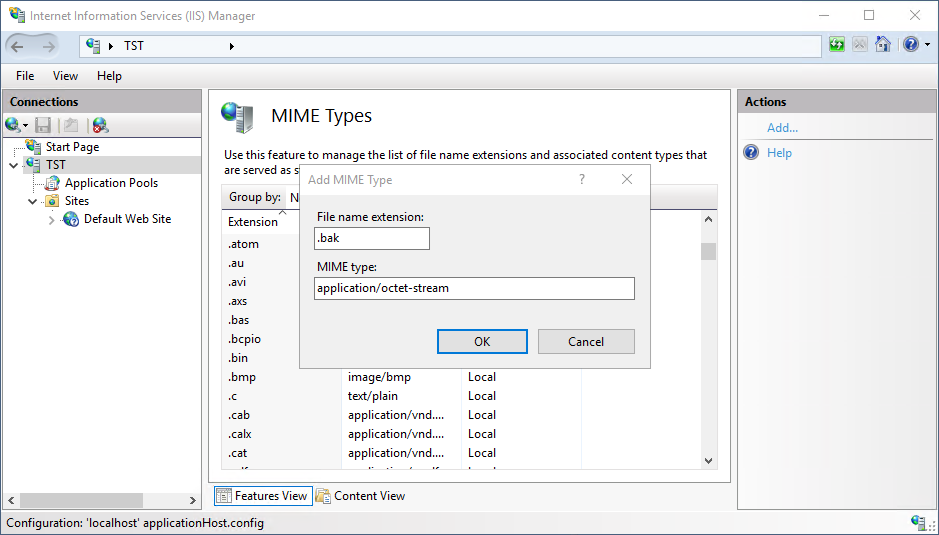939x535 pixels.
Task: Open the Create Connection dropdown arrow
Action: point(25,126)
